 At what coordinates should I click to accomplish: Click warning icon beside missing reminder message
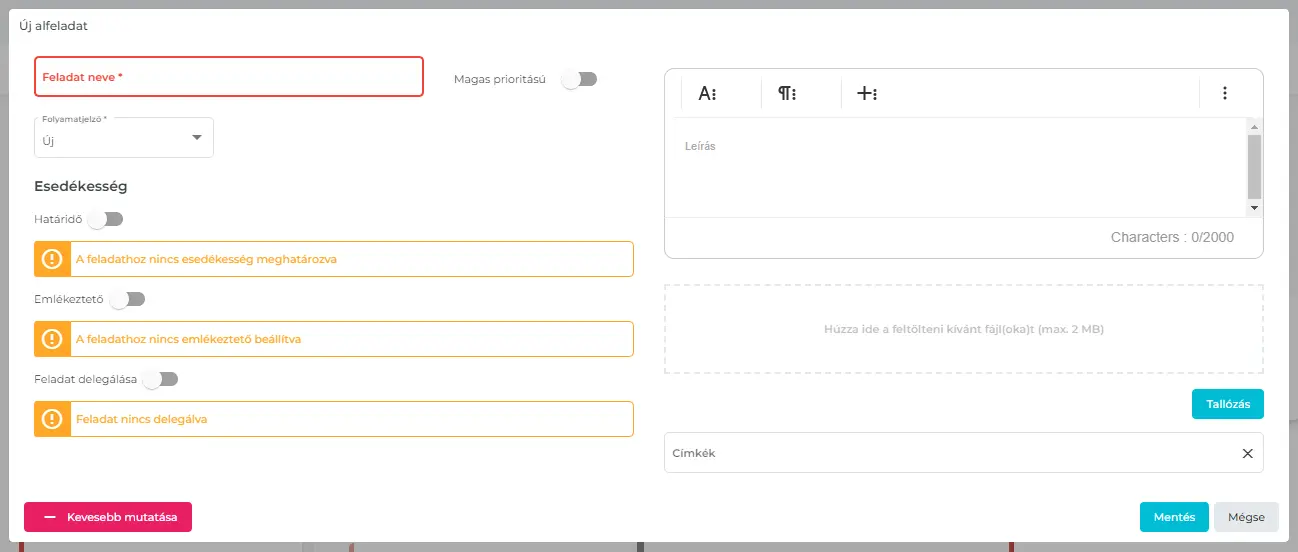(52, 339)
